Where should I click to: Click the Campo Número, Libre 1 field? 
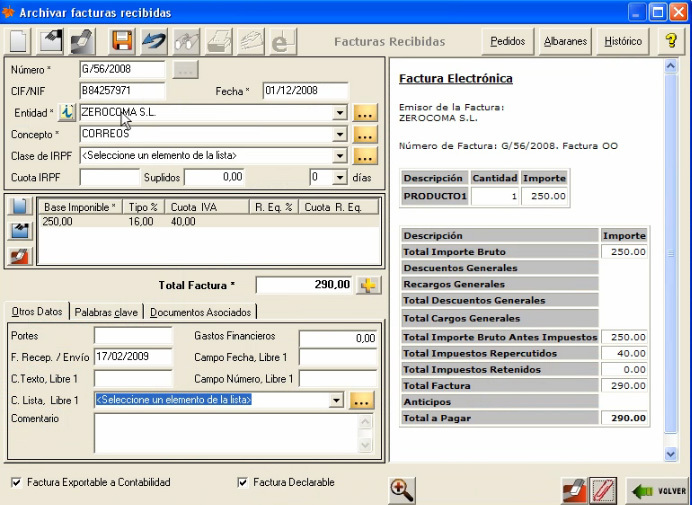338,379
